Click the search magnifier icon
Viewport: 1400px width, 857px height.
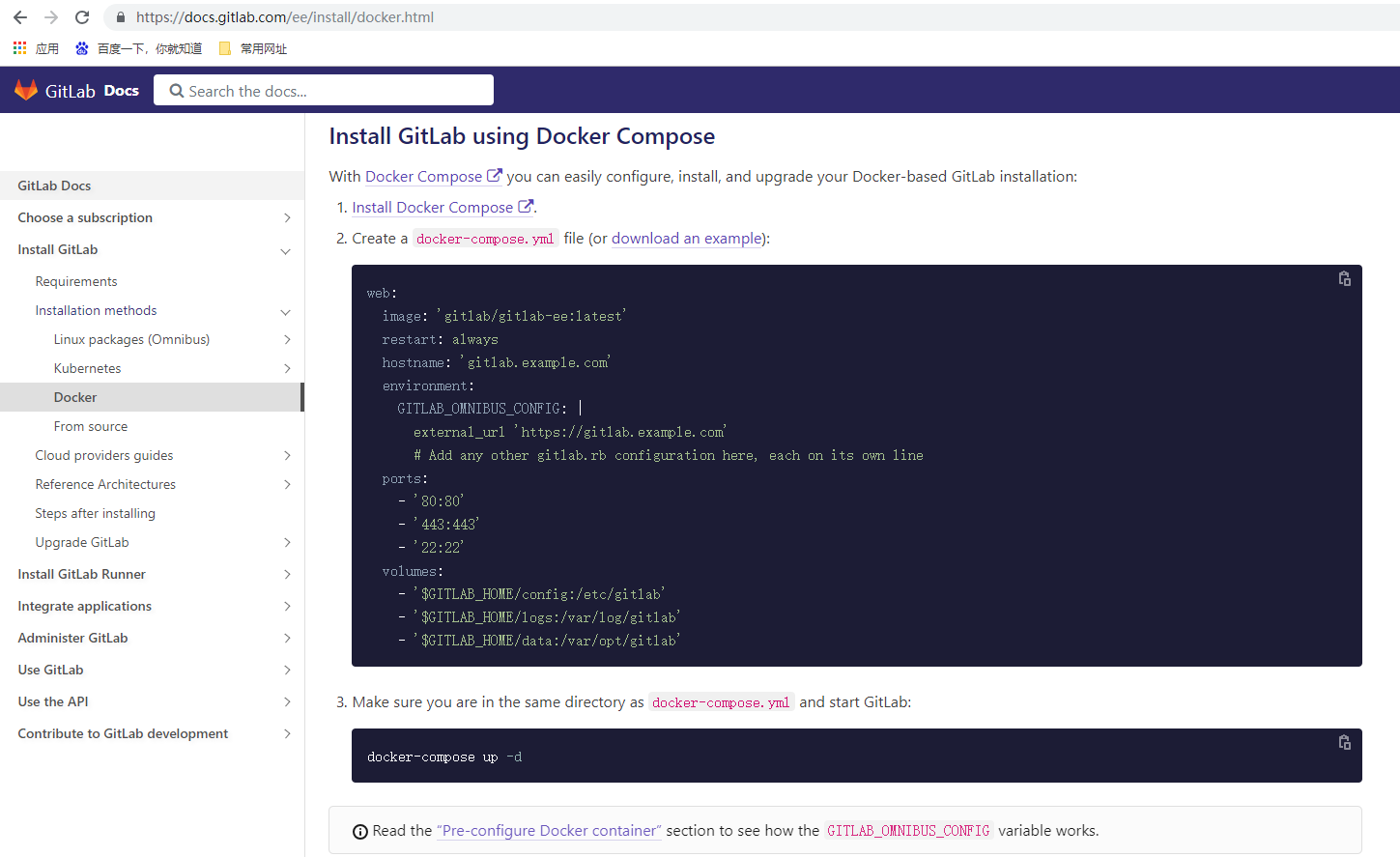coord(177,91)
